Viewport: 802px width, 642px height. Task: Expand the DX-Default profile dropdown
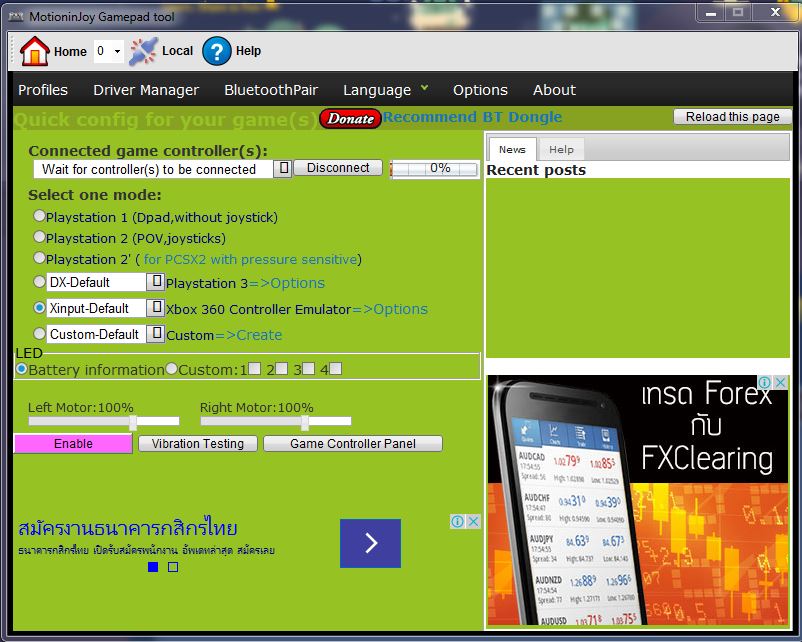(x=156, y=281)
